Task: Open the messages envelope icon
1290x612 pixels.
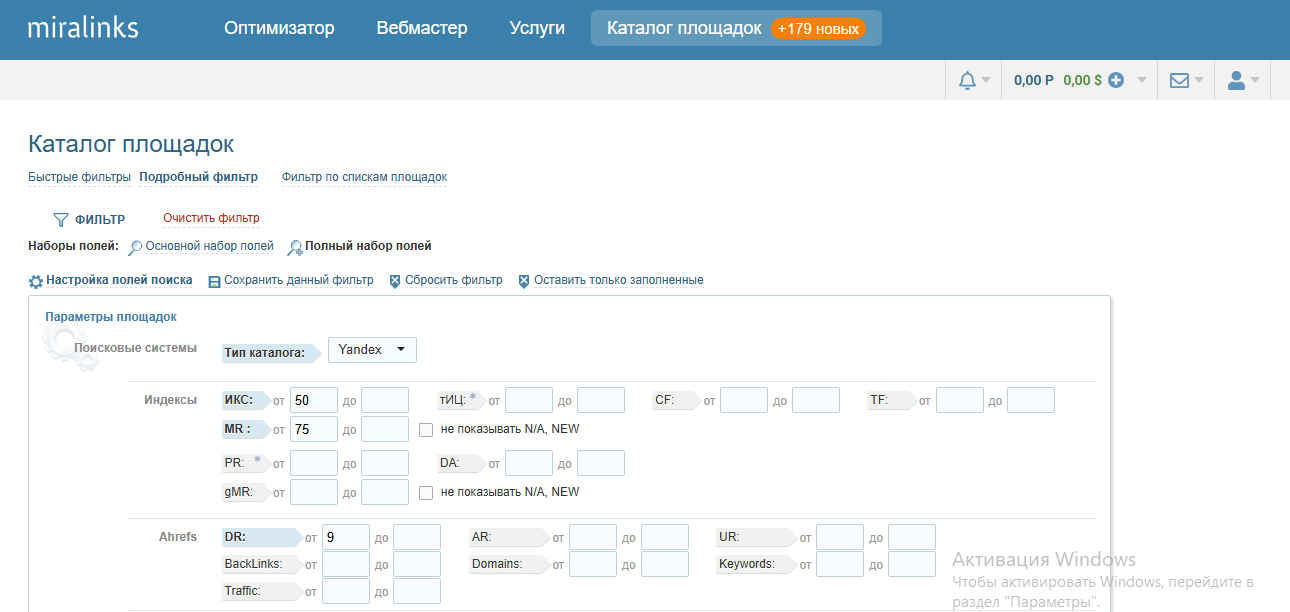Action: [1179, 81]
